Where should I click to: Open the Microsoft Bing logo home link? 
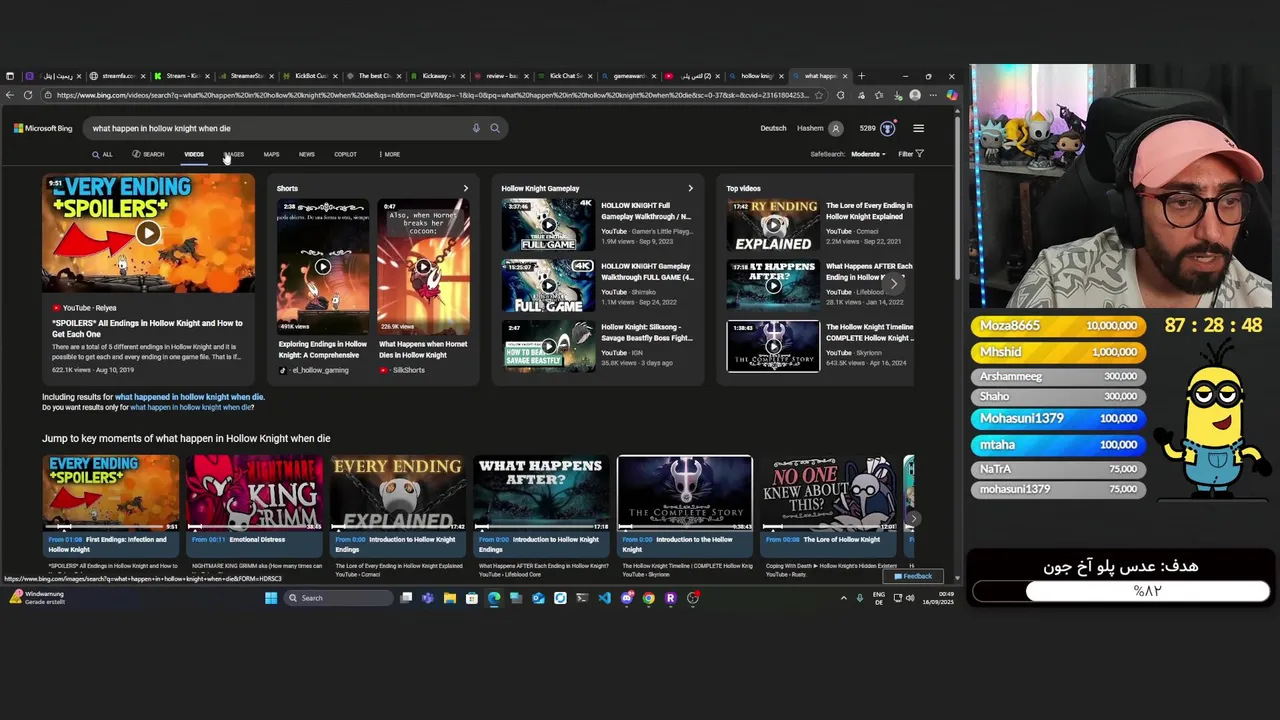pos(43,128)
